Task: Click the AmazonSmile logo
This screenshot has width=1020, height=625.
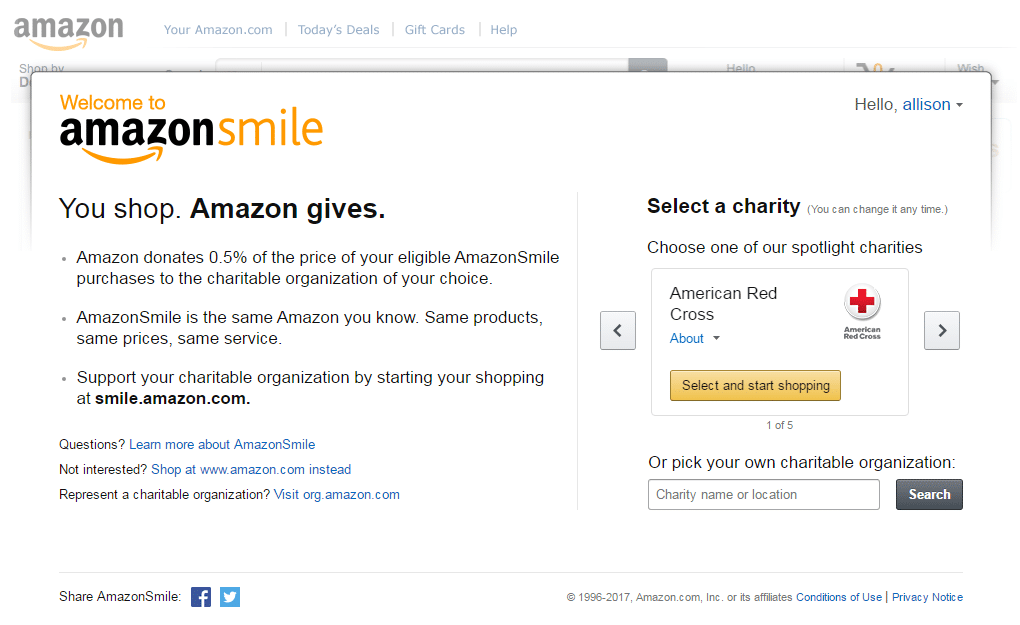Action: point(191,129)
